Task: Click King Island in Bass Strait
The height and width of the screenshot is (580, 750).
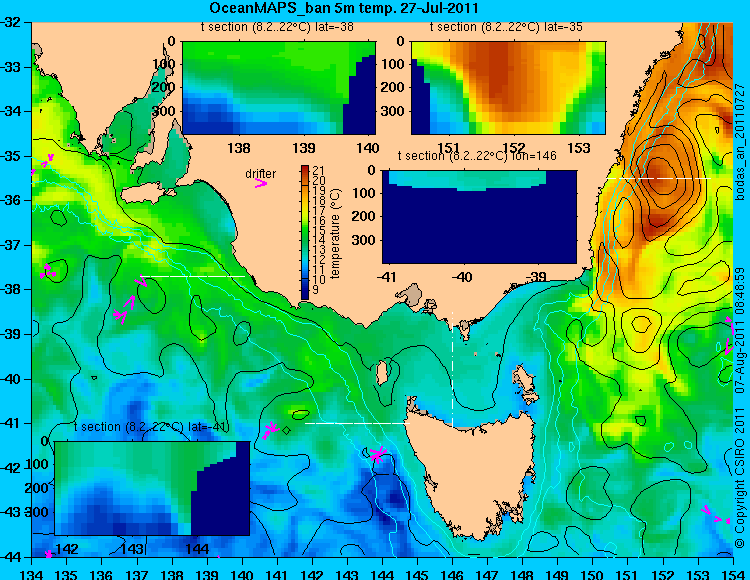Action: coord(382,373)
